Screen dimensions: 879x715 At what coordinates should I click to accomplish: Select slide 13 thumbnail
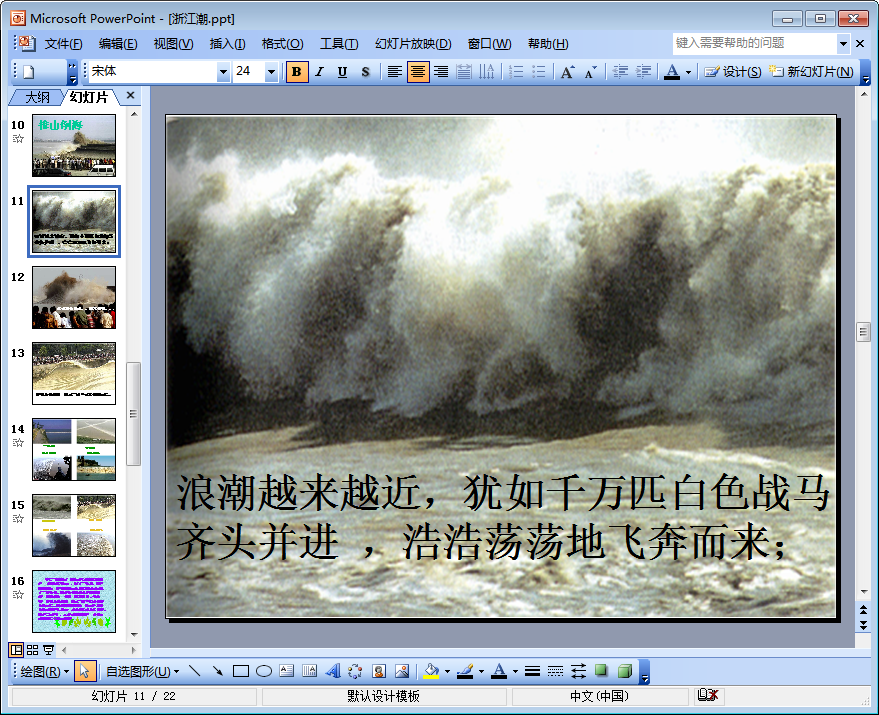click(x=73, y=373)
